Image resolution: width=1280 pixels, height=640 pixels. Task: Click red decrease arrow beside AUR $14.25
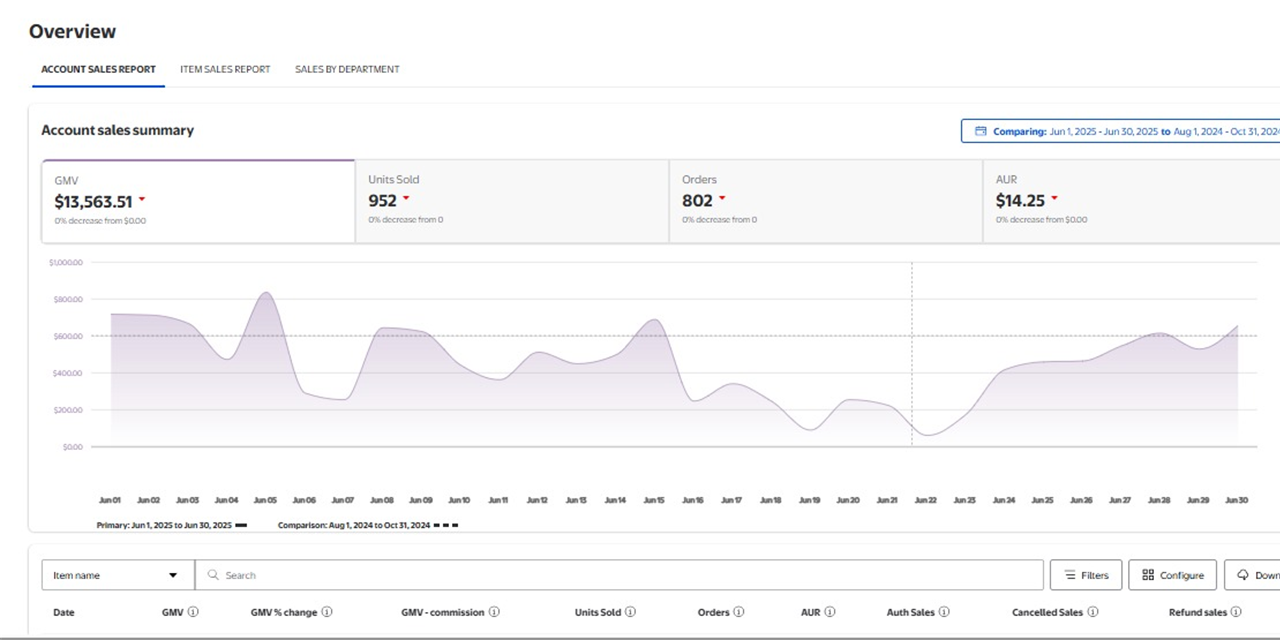1054,199
